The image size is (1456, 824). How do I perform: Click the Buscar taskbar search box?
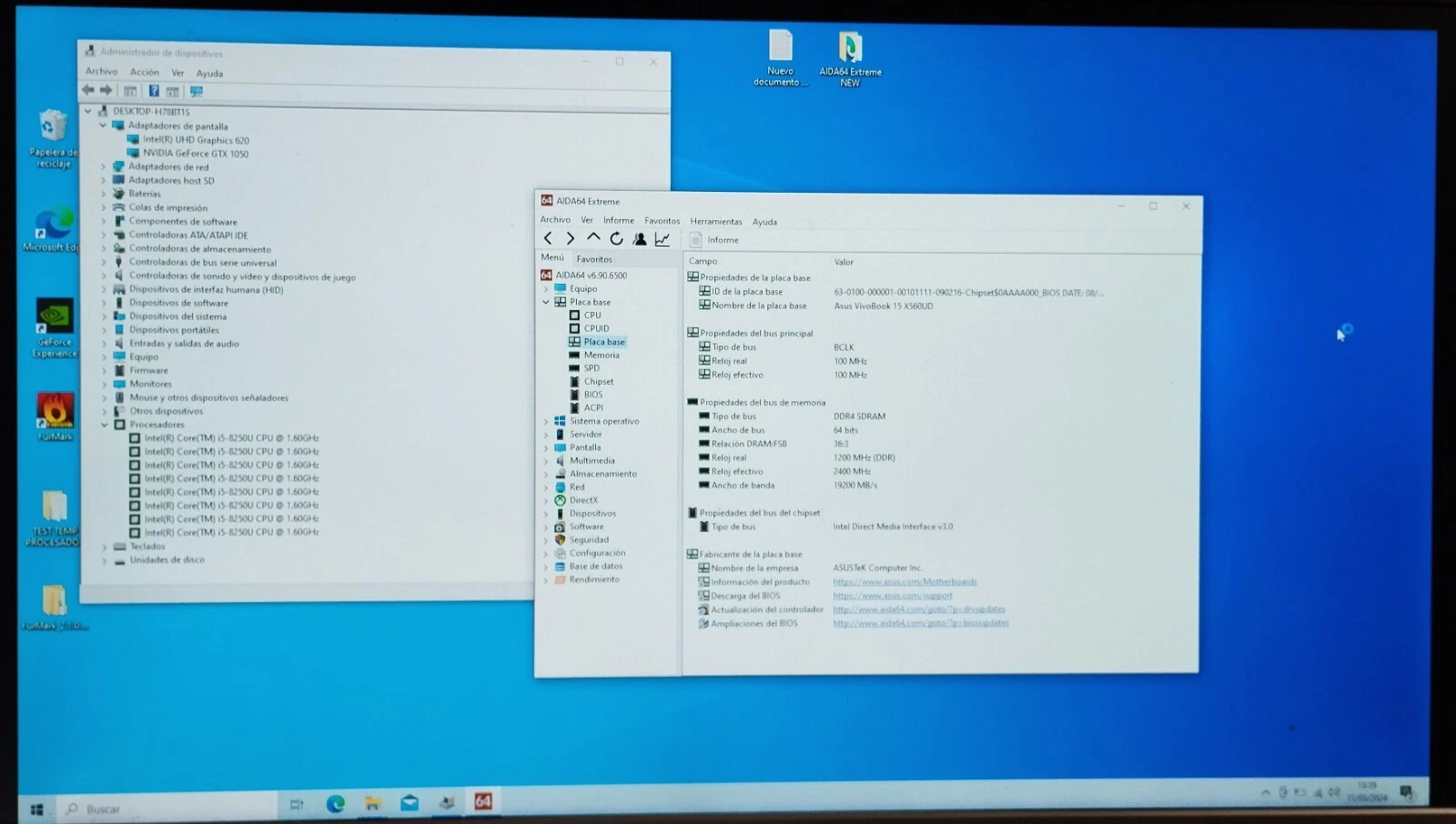[168, 808]
